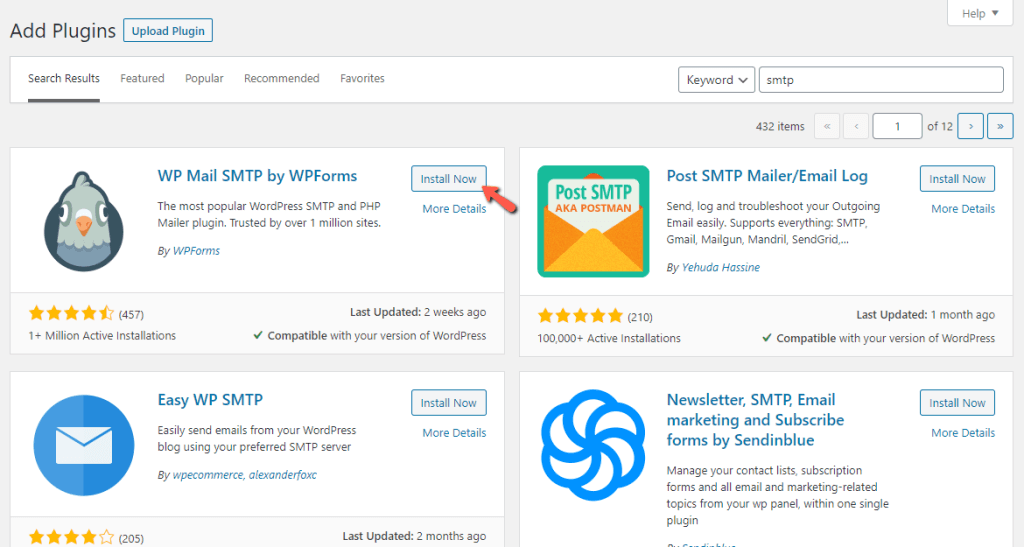Click the plugin search field containing smtp
1024x547 pixels.
pos(881,80)
